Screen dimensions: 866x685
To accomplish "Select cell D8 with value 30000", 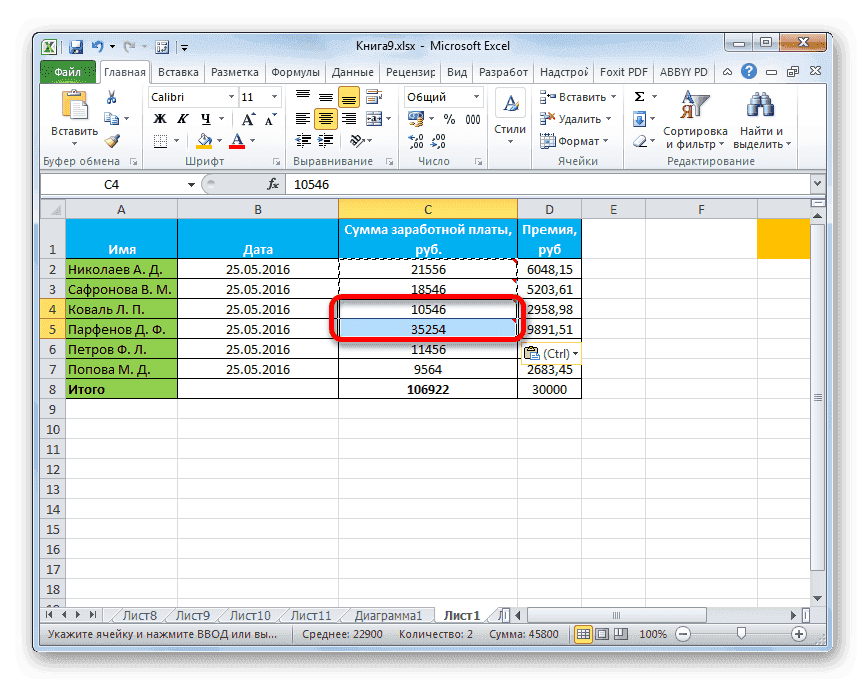I will pos(549,390).
